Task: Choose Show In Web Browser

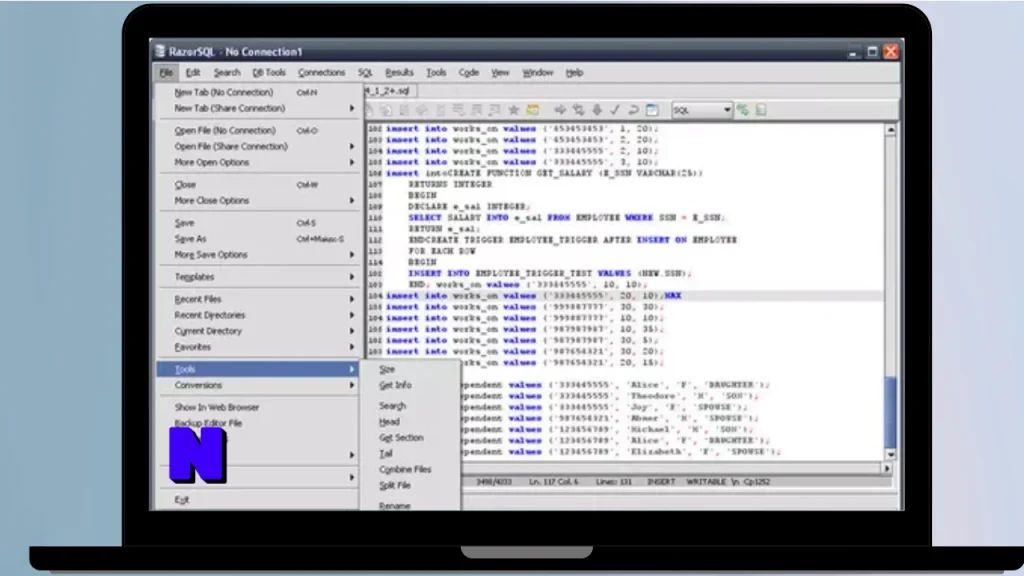Action: (258, 408)
